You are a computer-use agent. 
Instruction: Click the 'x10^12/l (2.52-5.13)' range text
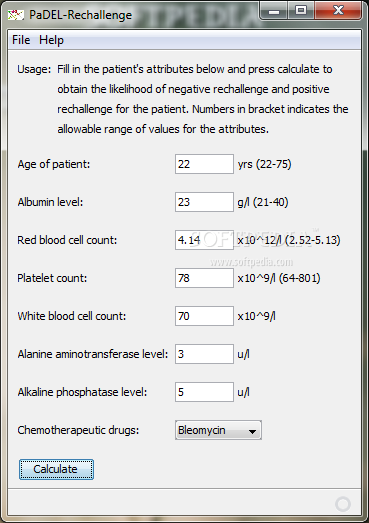coord(289,240)
